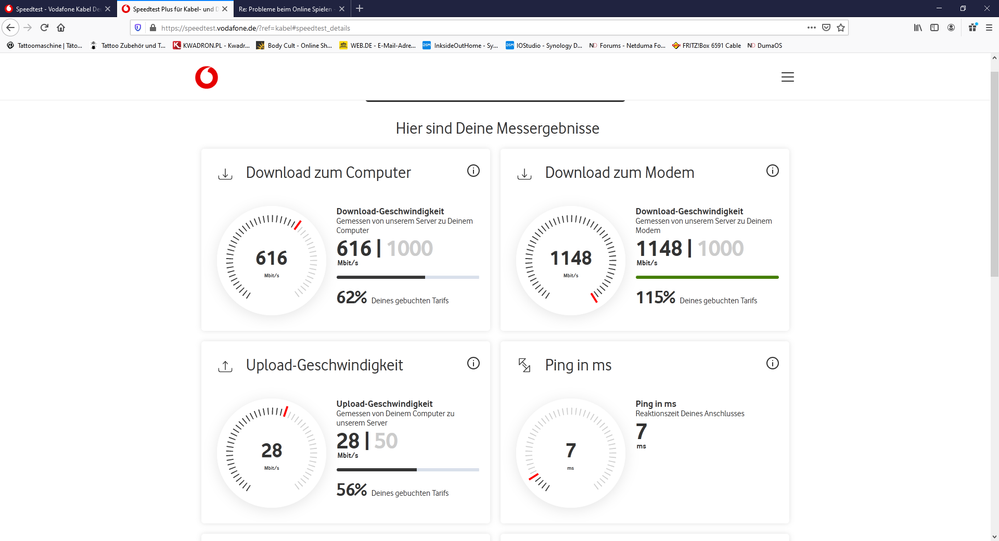Image resolution: width=999 pixels, height=541 pixels.
Task: Click the Vodafone logo
Action: (x=206, y=78)
